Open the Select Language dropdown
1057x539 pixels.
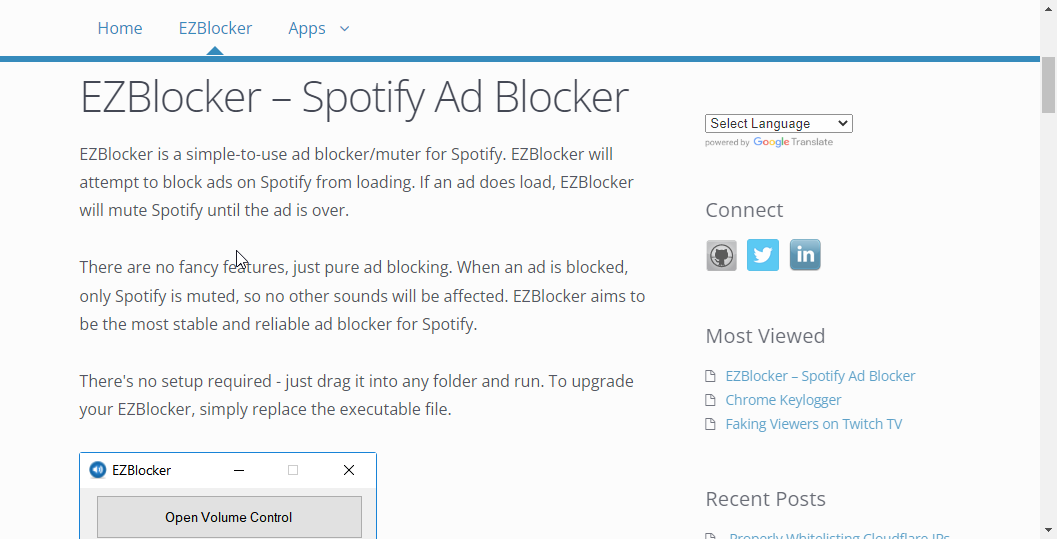click(x=779, y=123)
